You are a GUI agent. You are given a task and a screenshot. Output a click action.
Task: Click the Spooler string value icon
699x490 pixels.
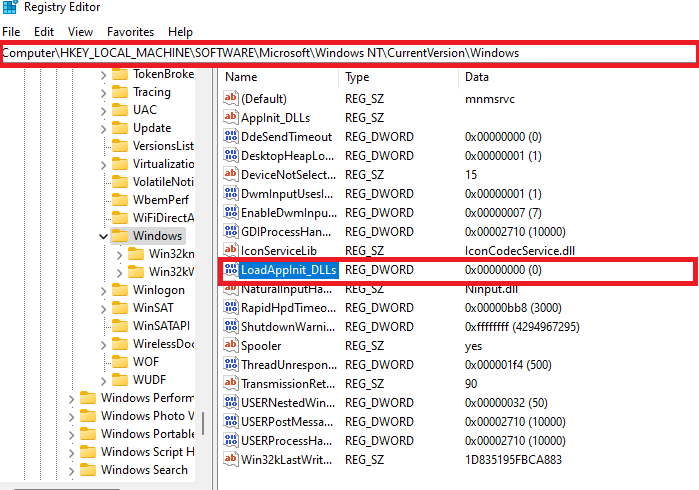pyautogui.click(x=231, y=346)
